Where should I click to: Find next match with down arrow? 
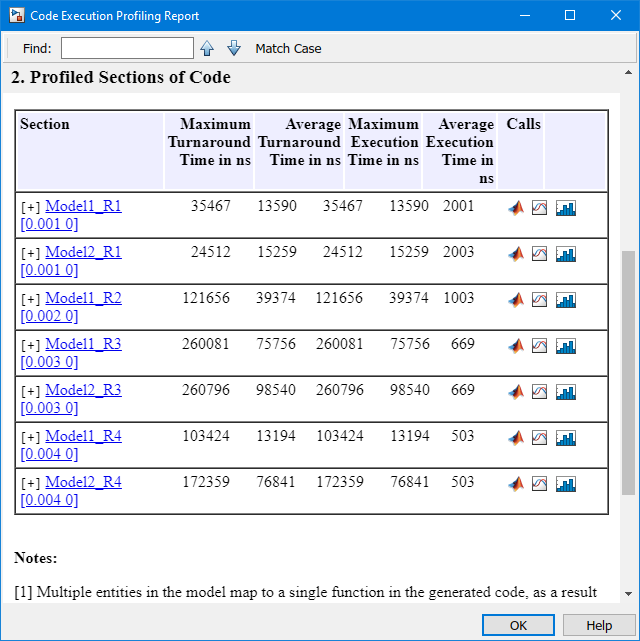pos(234,48)
